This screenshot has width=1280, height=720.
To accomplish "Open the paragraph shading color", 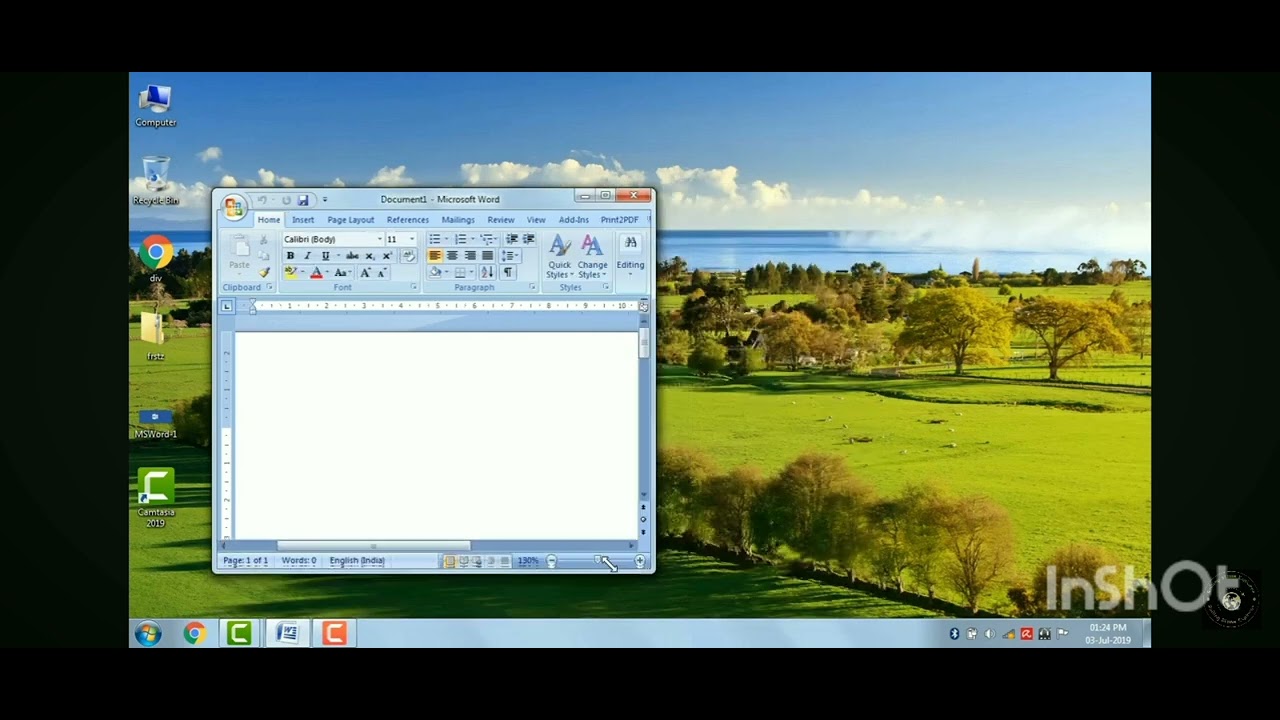I will (x=435, y=272).
